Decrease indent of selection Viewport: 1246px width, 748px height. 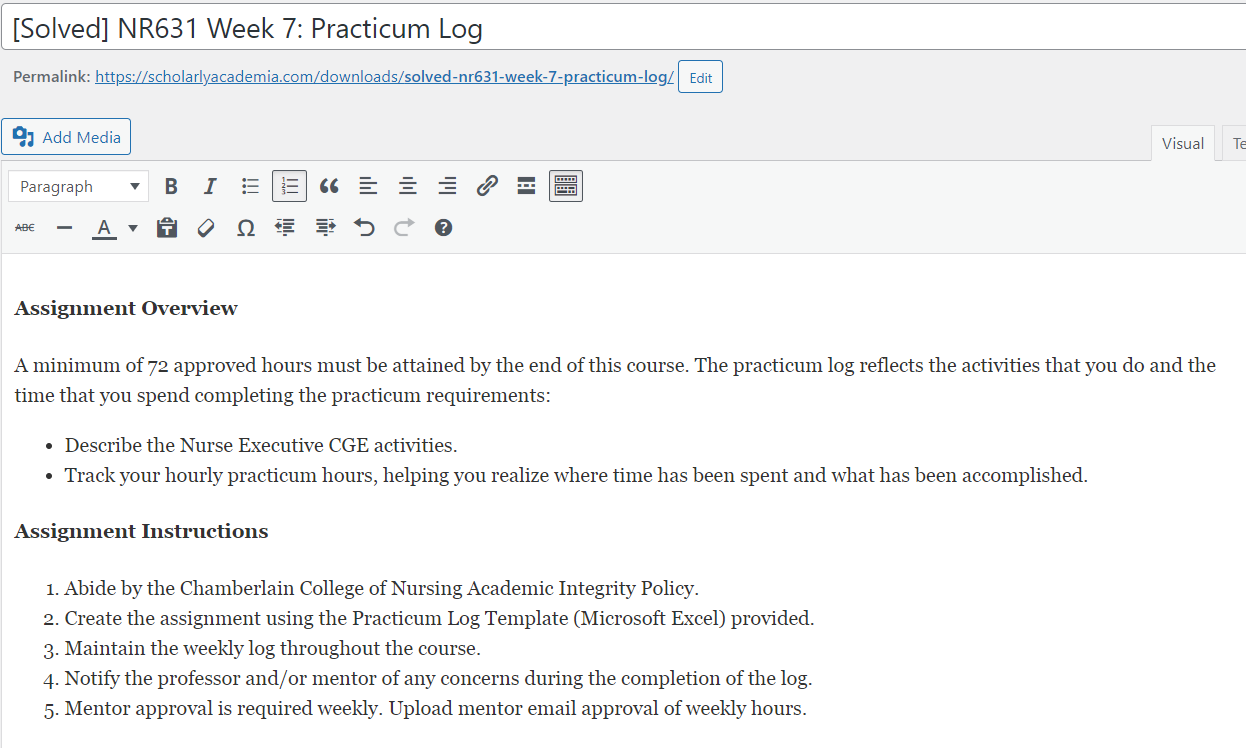tap(285, 228)
